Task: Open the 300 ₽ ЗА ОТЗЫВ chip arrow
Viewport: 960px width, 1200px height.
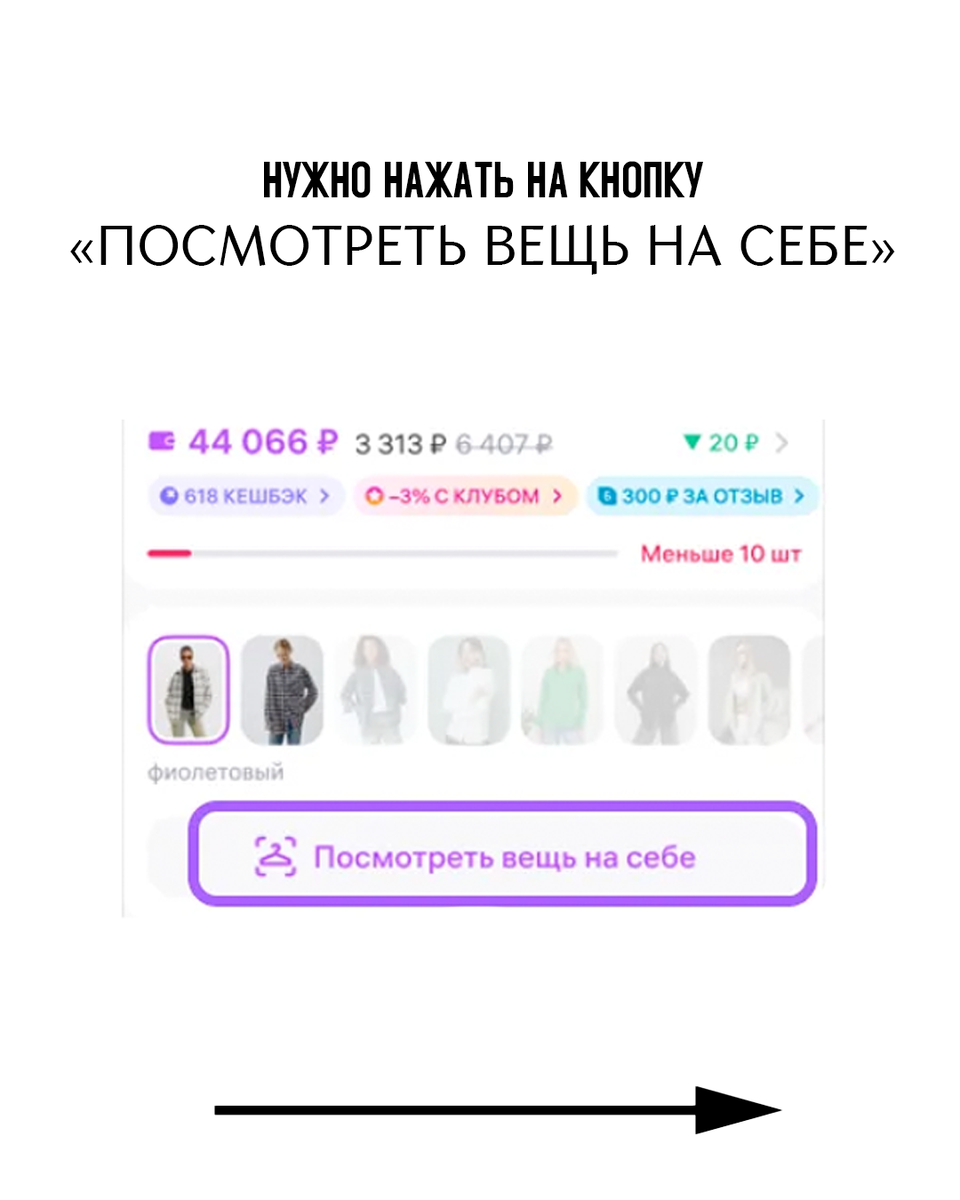Action: tap(799, 496)
